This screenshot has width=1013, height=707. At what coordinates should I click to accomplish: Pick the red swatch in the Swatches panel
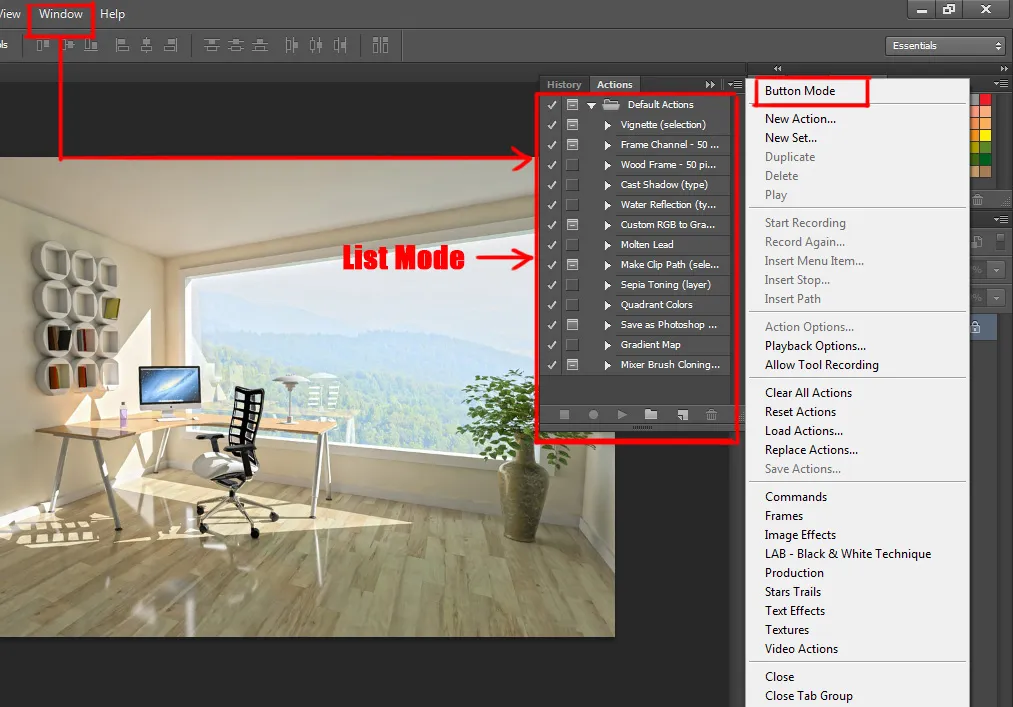tap(985, 100)
